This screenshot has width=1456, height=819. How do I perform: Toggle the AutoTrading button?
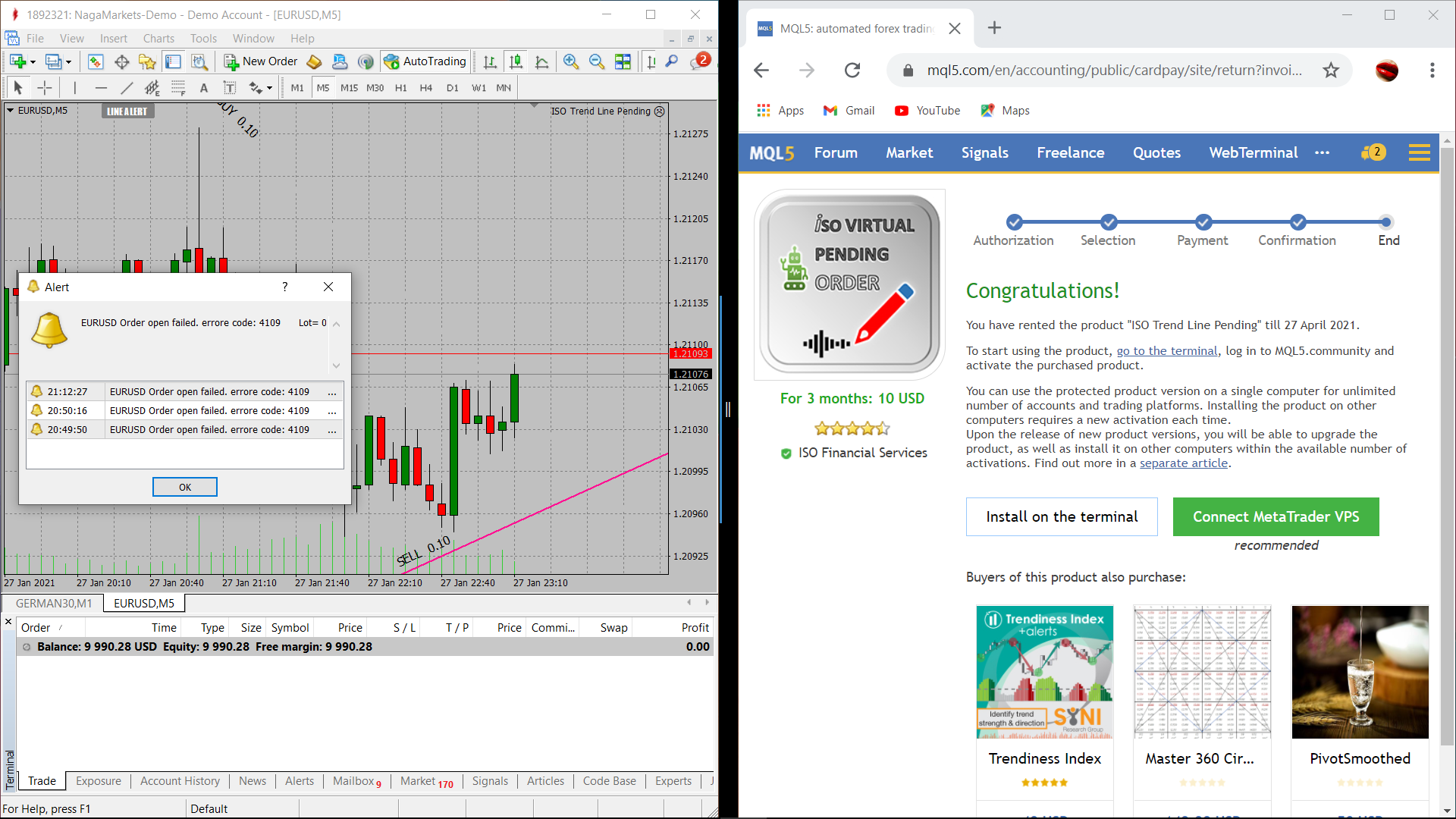[425, 61]
